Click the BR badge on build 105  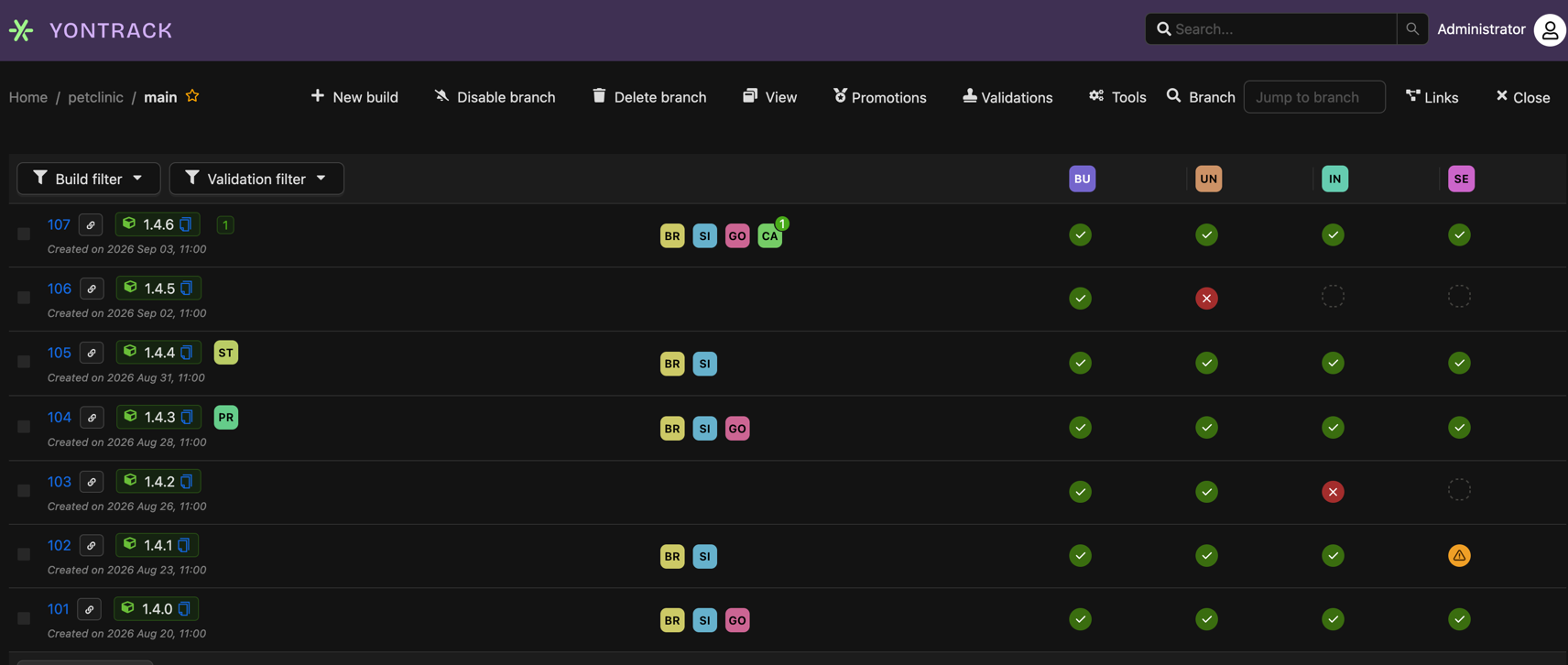[672, 364]
